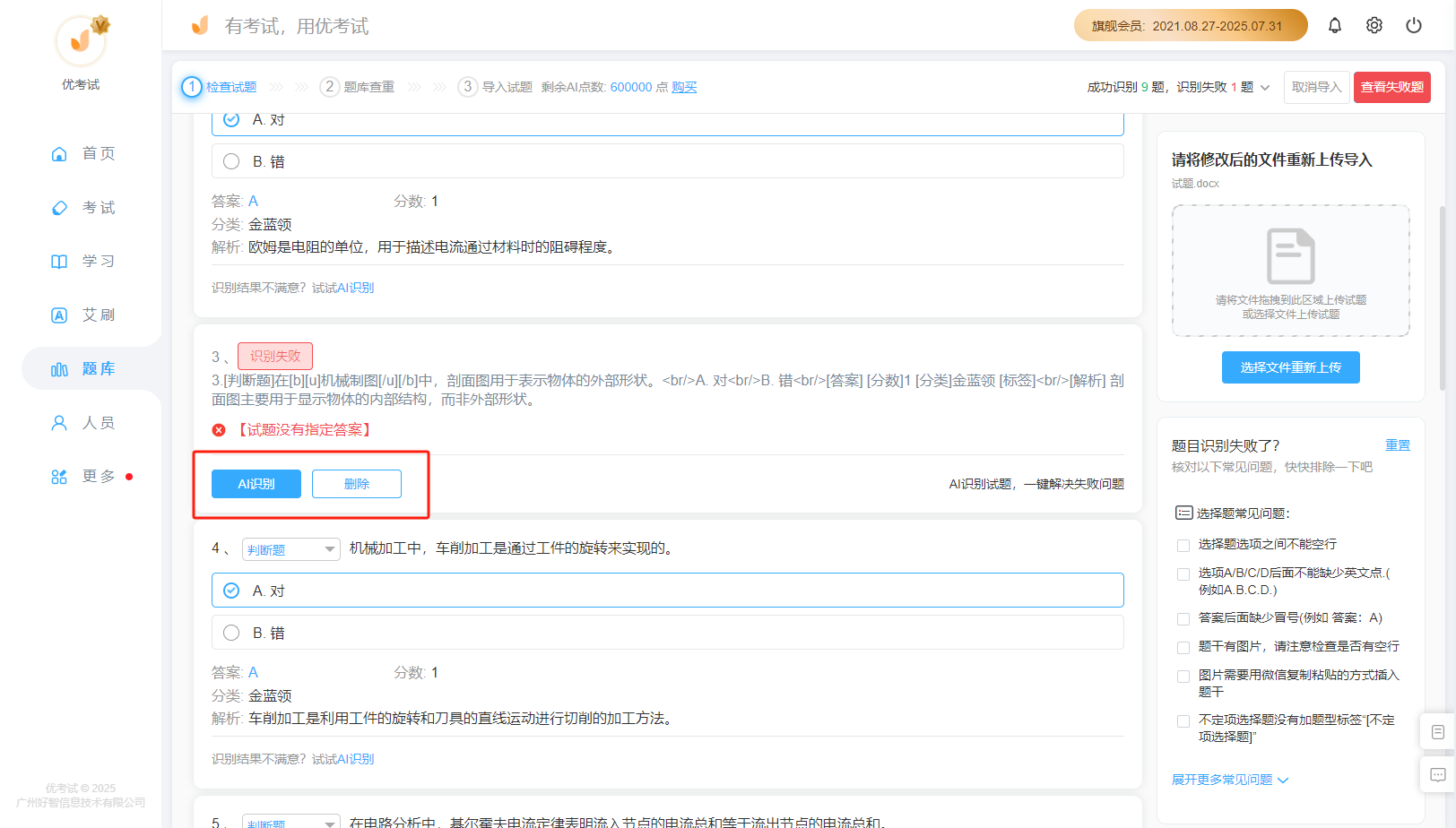This screenshot has height=828, width=1456.
Task: Expand the 识别失败 1 题 chevron
Action: click(1265, 88)
